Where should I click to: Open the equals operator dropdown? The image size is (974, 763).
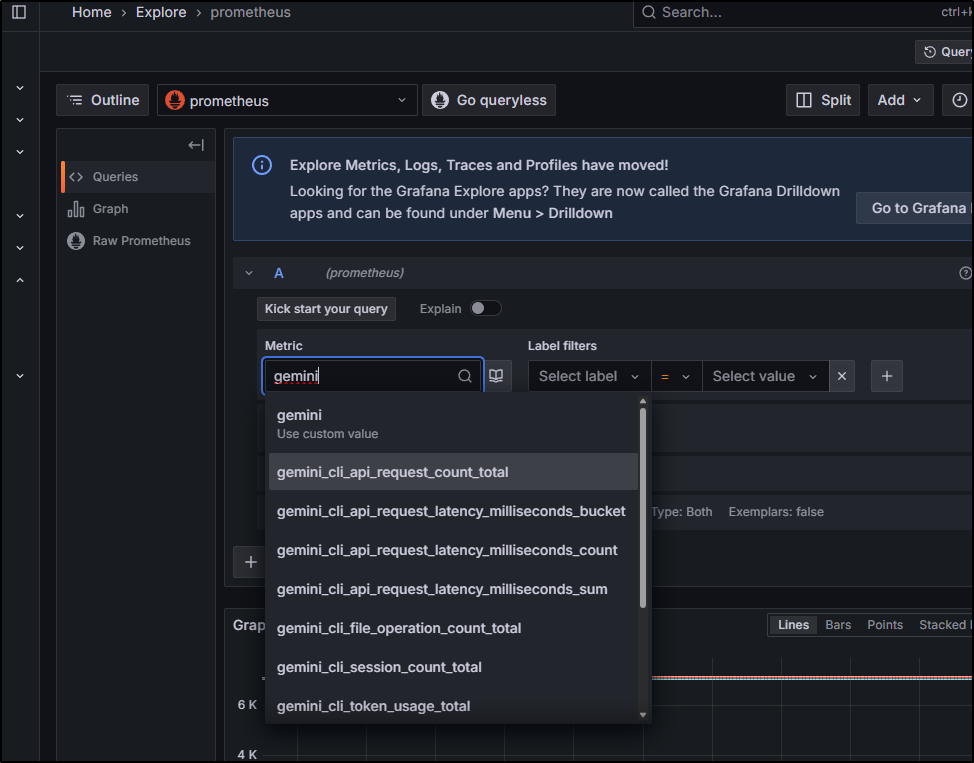[x=676, y=376]
